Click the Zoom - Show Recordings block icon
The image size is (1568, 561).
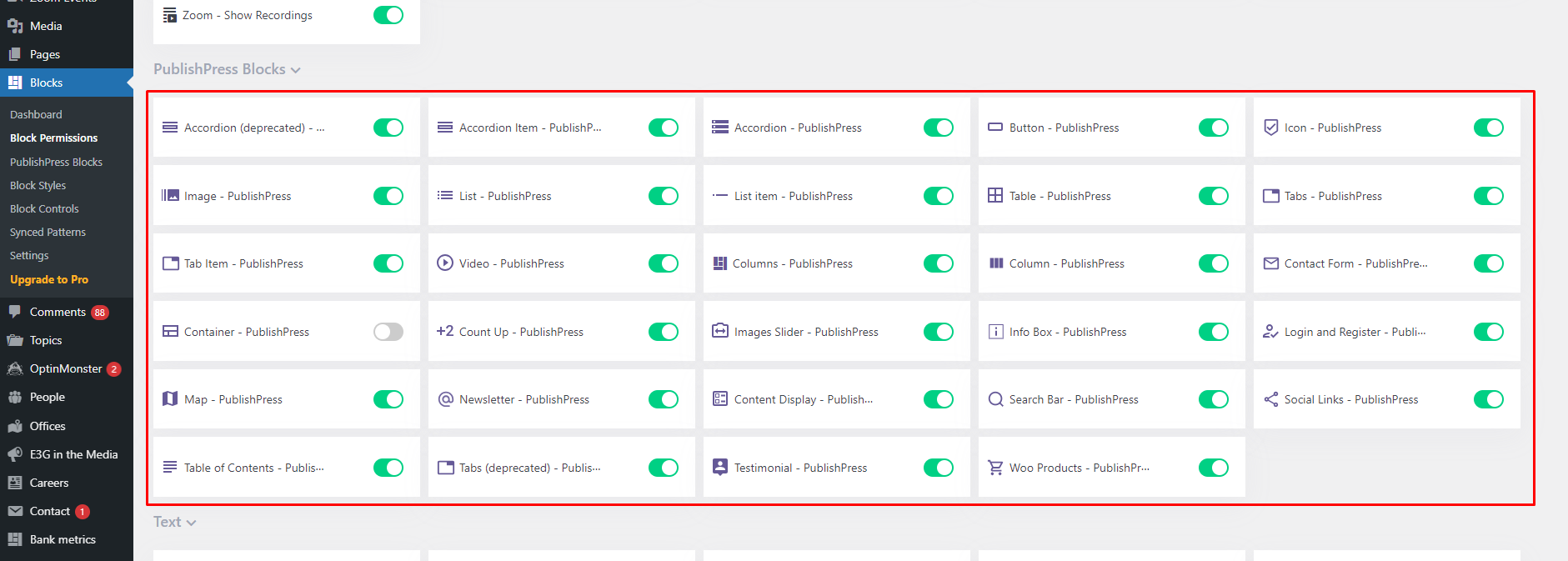170,15
